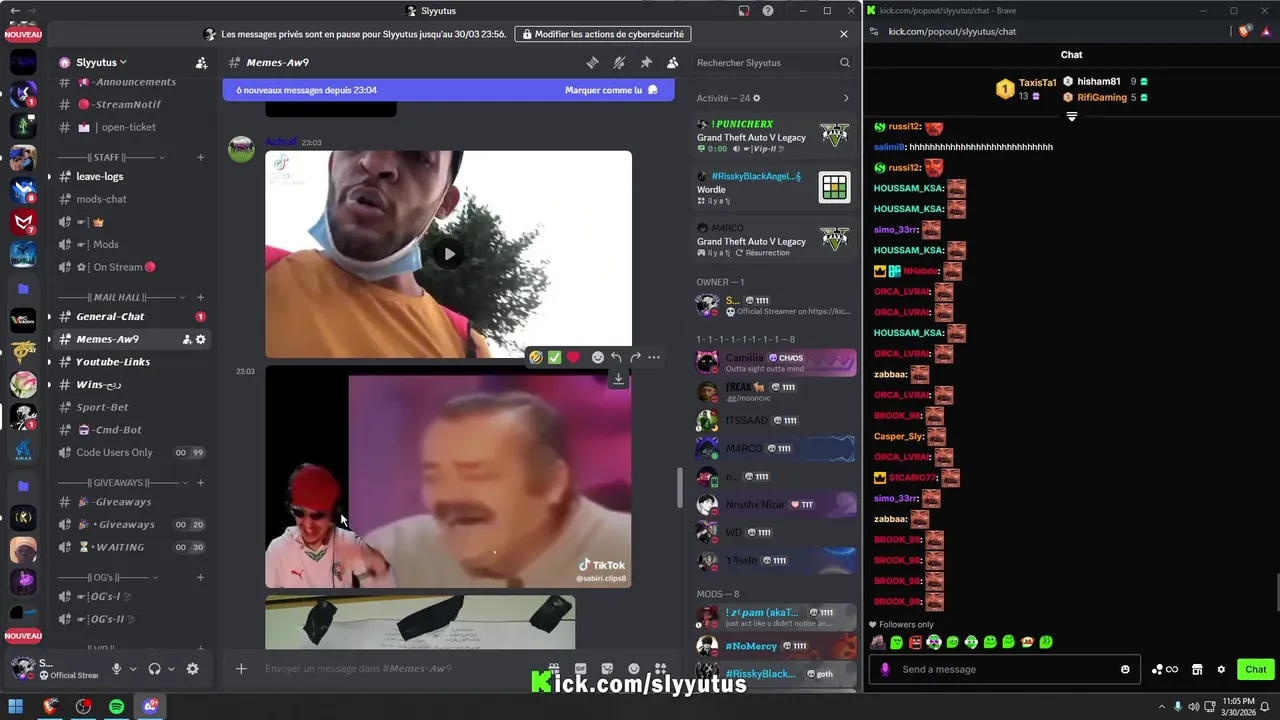This screenshot has width=1280, height=720.
Task: Open open-ticket channel
Action: pos(129,127)
